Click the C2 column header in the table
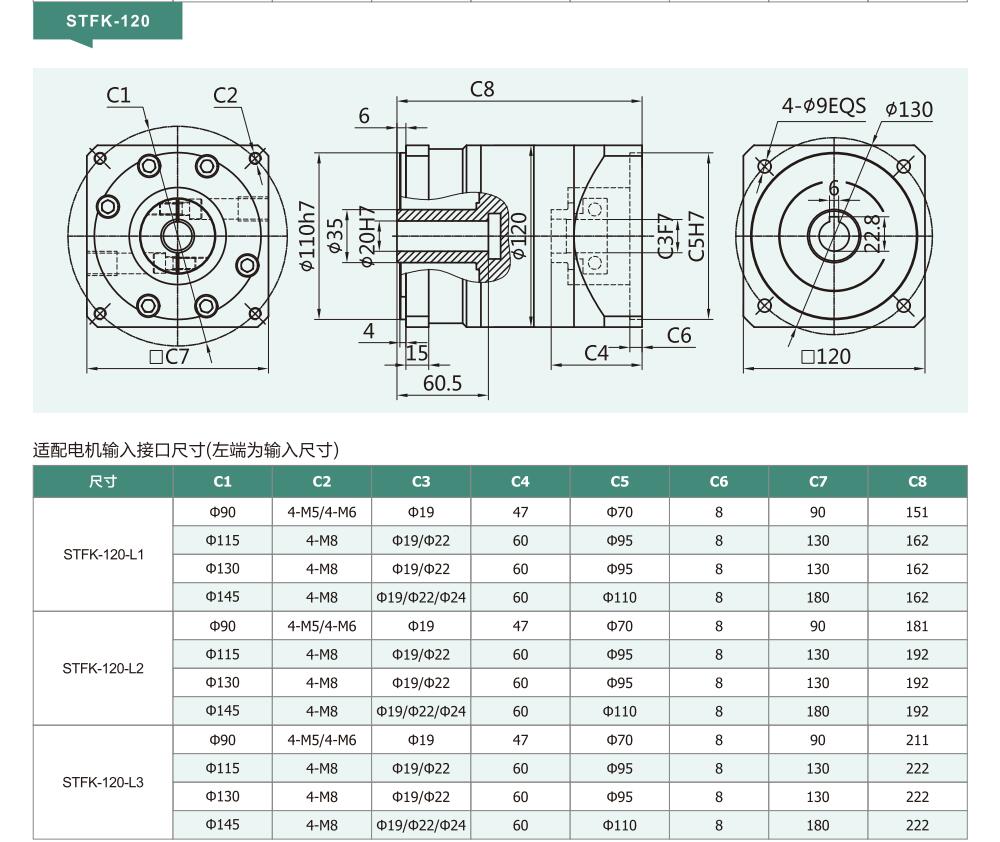This screenshot has height=842, width=1000. click(322, 482)
